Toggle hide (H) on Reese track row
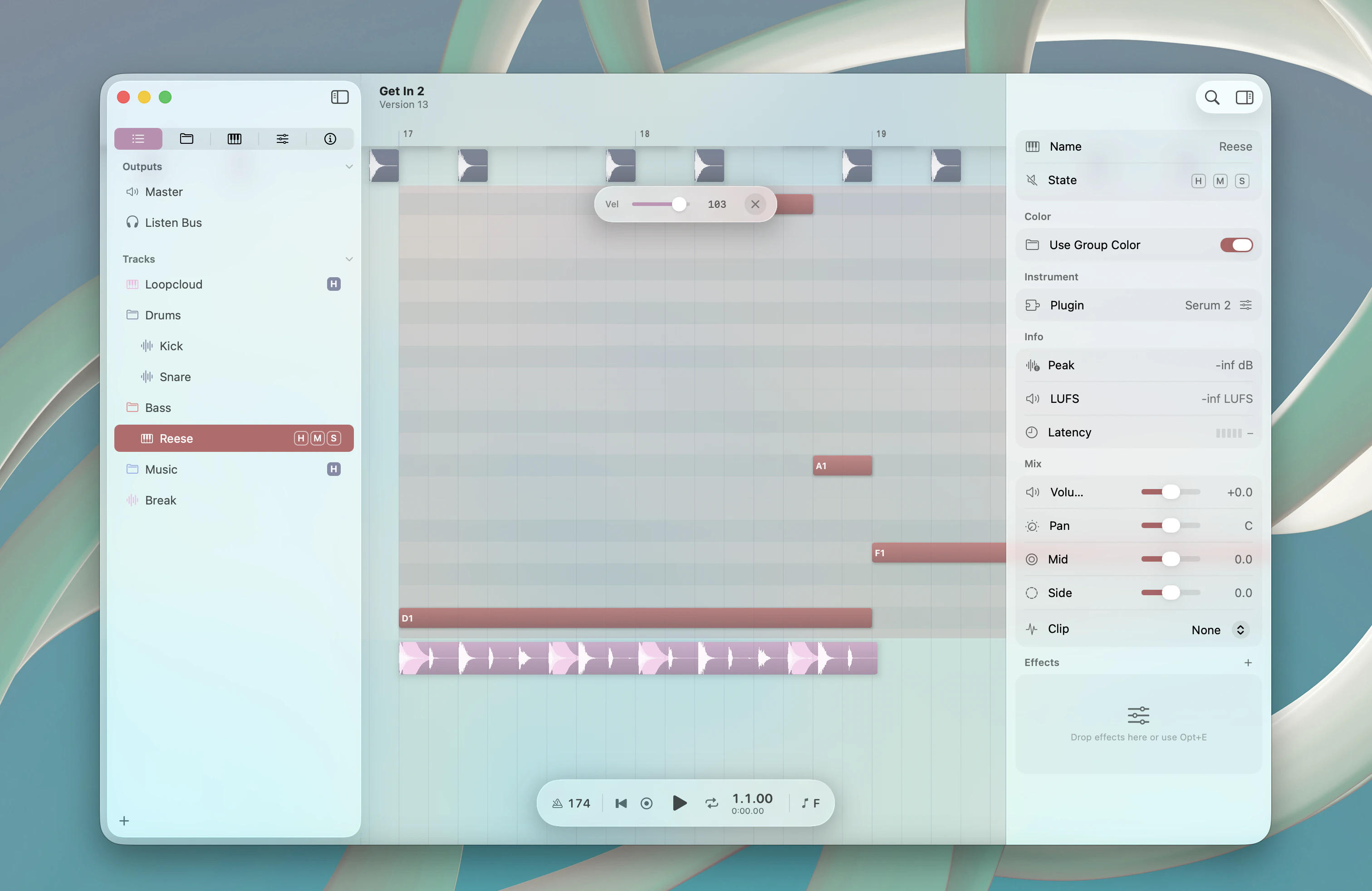Viewport: 1372px width, 891px height. pyautogui.click(x=301, y=438)
